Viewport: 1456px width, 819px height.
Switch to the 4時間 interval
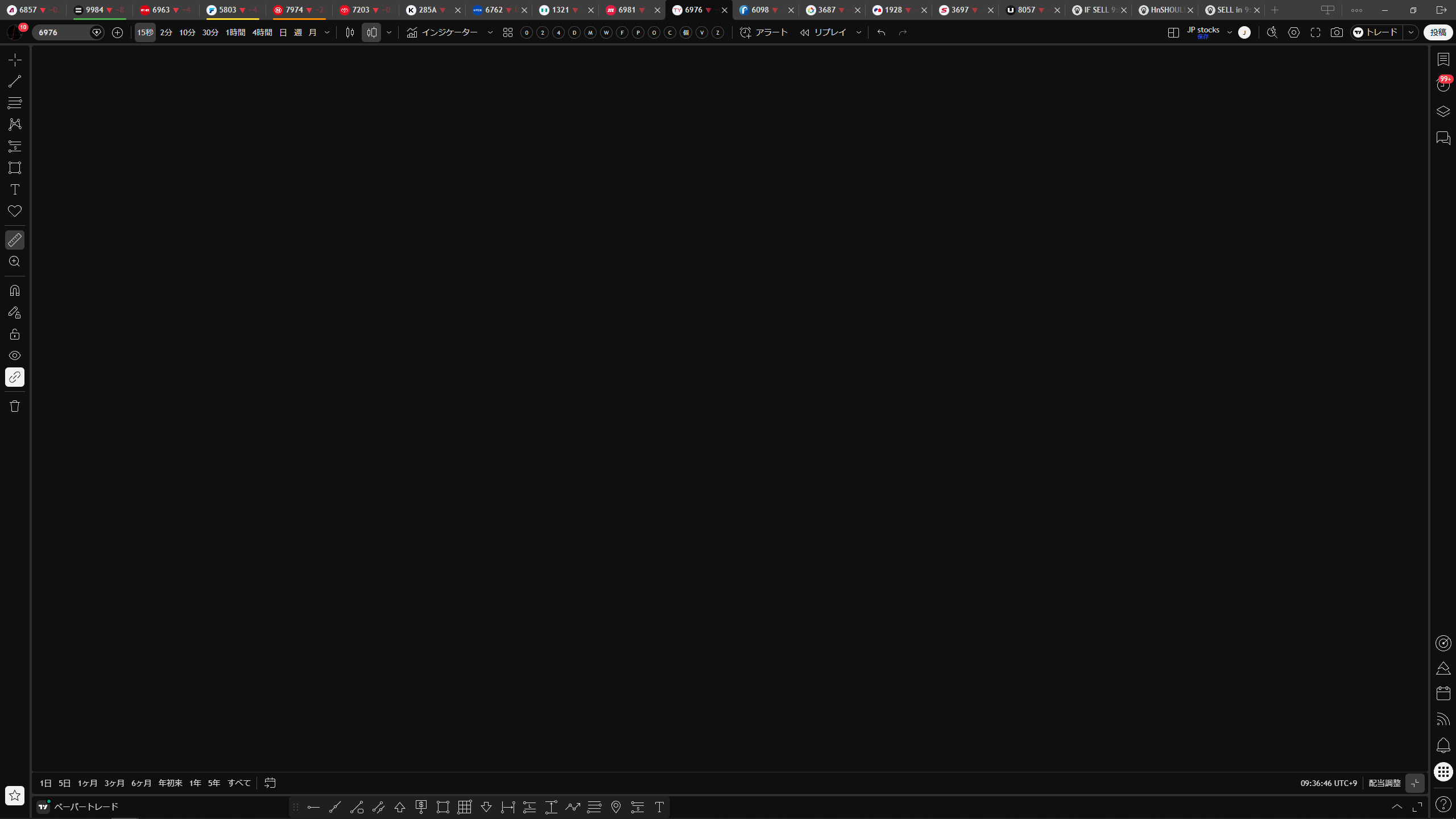coord(262,32)
